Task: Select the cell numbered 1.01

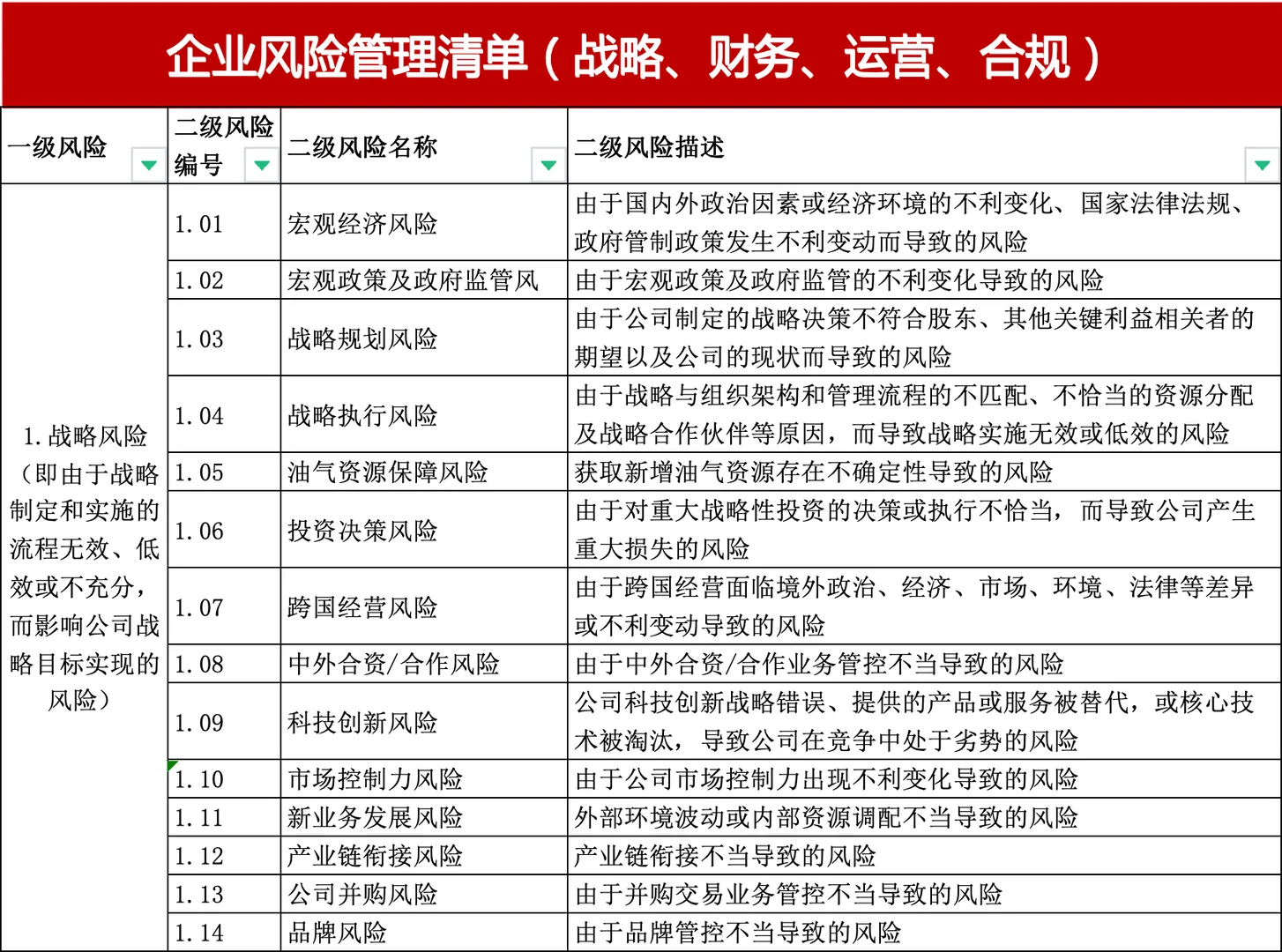Action: (225, 225)
